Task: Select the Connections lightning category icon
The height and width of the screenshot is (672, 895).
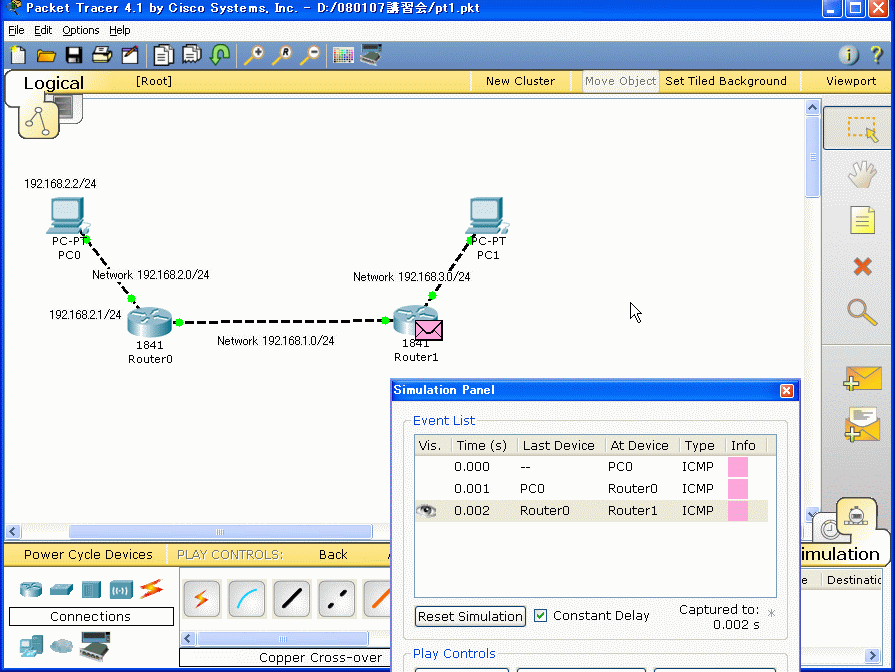Action: (x=151, y=589)
